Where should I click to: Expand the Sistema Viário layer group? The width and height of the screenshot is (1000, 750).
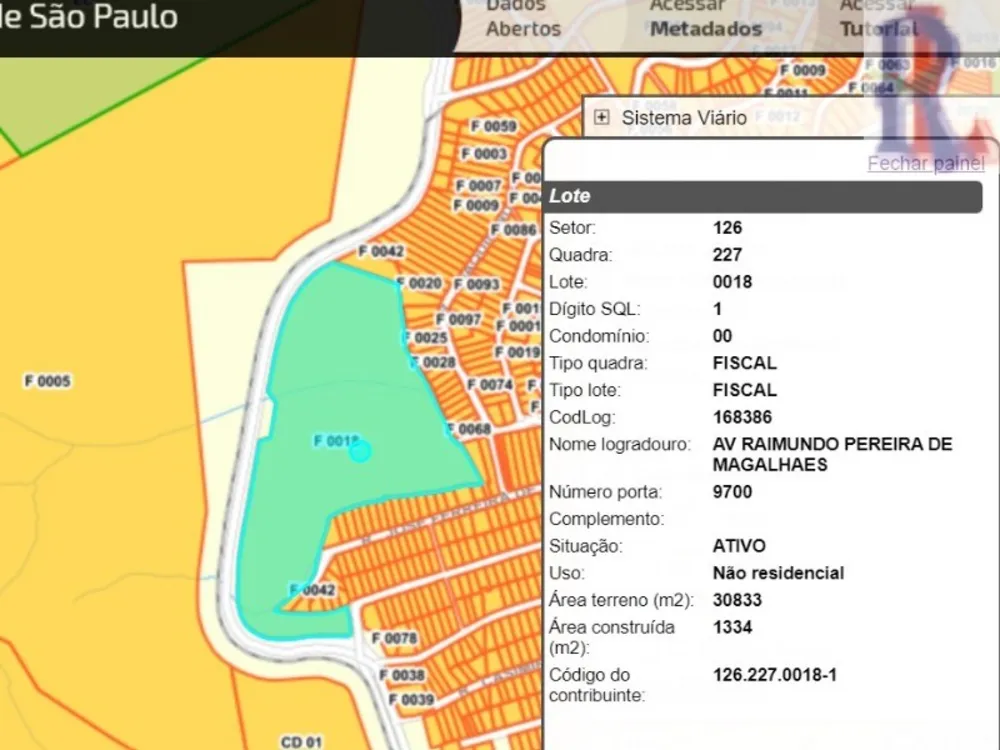coord(601,117)
